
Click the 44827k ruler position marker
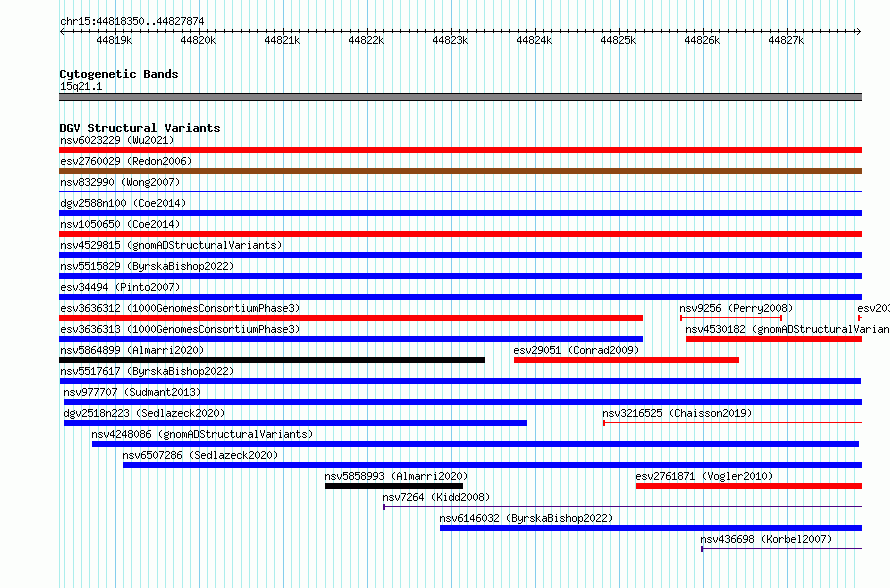[786, 40]
